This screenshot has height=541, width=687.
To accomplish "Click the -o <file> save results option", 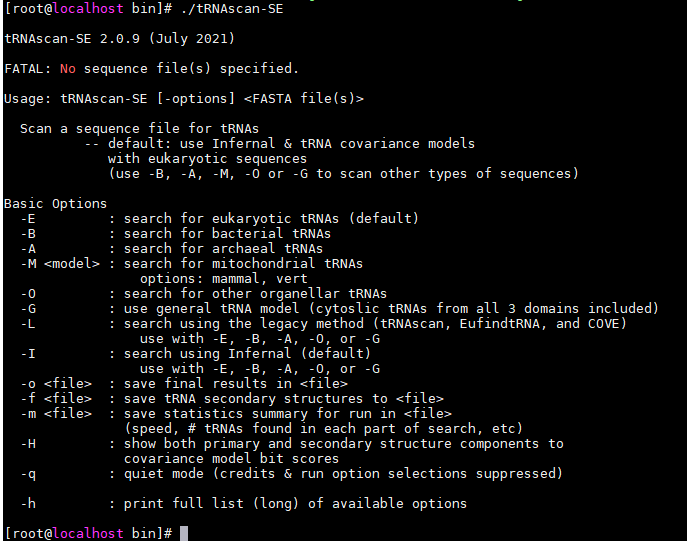I will [184, 384].
